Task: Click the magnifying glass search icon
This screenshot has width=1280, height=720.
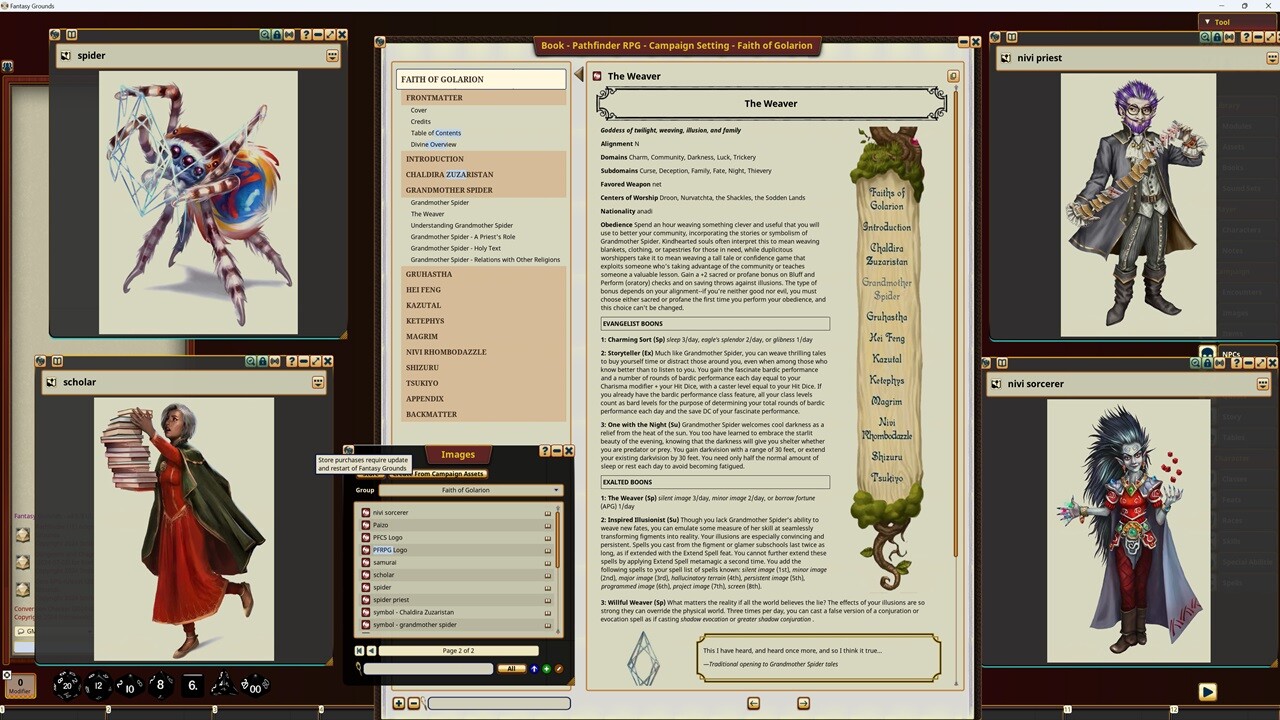Action: (x=358, y=668)
